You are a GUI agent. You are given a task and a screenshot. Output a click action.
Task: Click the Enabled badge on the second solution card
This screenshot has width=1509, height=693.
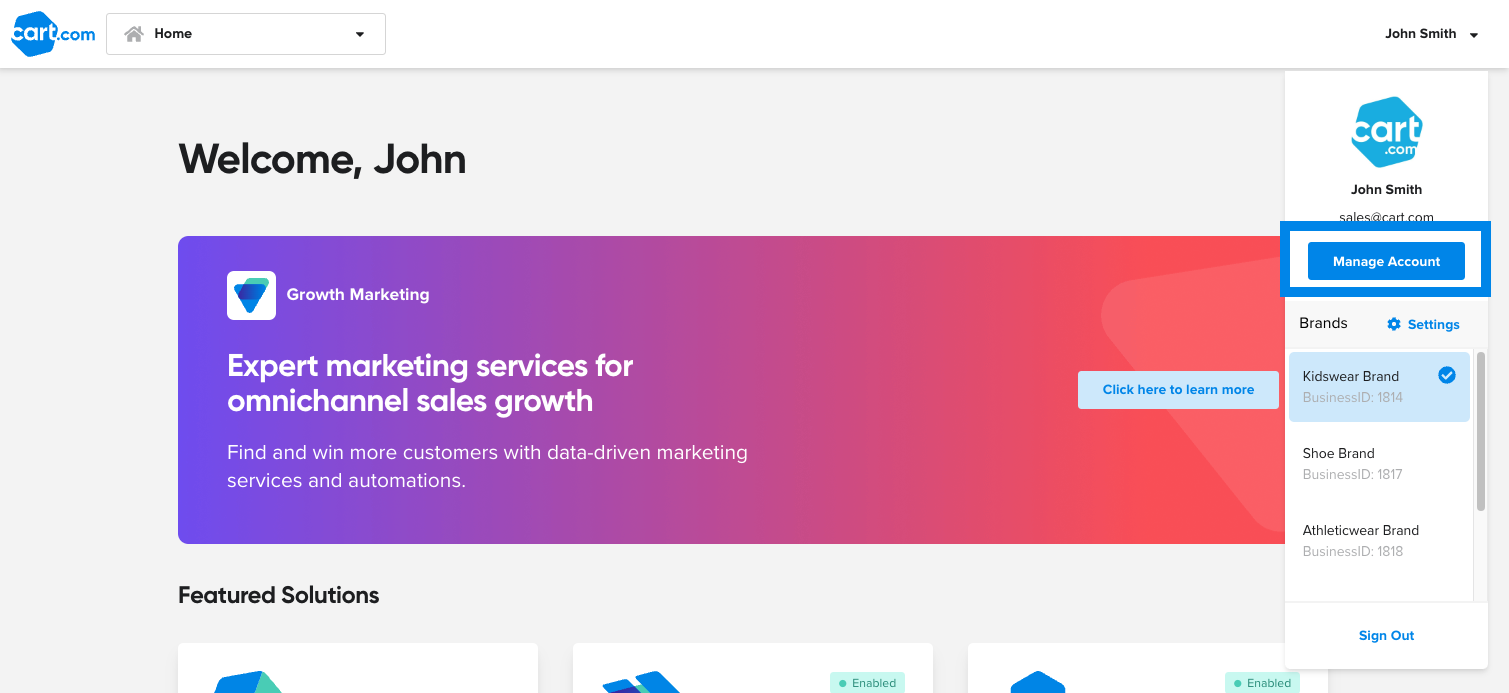tap(867, 683)
